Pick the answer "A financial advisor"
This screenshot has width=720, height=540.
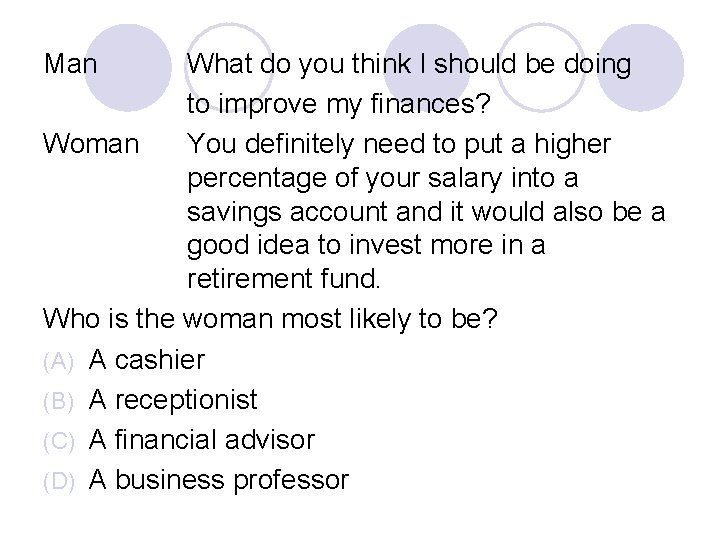pyautogui.click(x=202, y=440)
